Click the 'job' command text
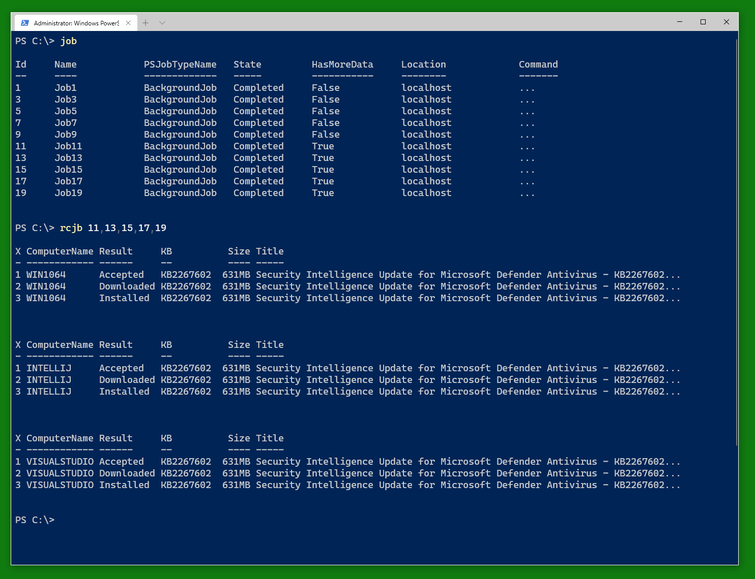 click(x=68, y=41)
